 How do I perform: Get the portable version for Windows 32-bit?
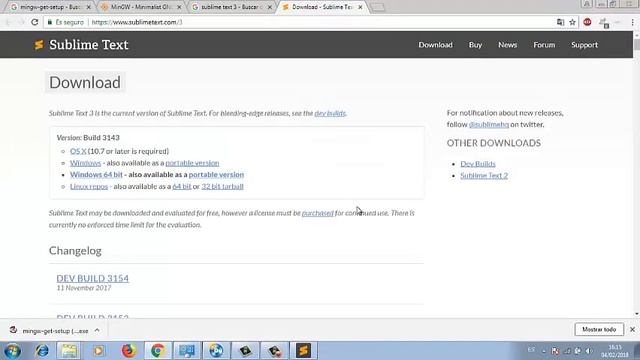pyautogui.click(x=192, y=163)
